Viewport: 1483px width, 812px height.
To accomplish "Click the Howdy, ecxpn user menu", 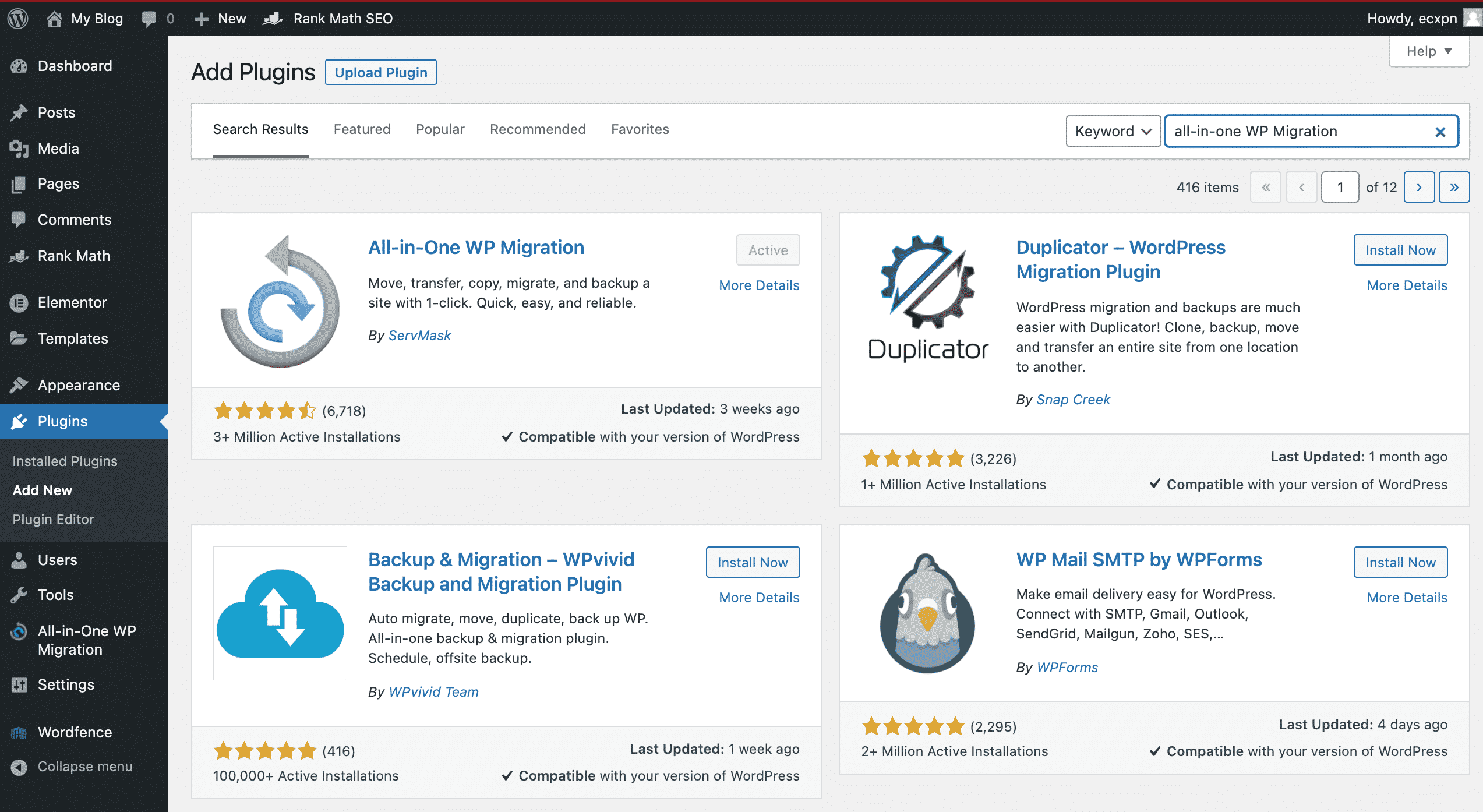I will pyautogui.click(x=1423, y=19).
